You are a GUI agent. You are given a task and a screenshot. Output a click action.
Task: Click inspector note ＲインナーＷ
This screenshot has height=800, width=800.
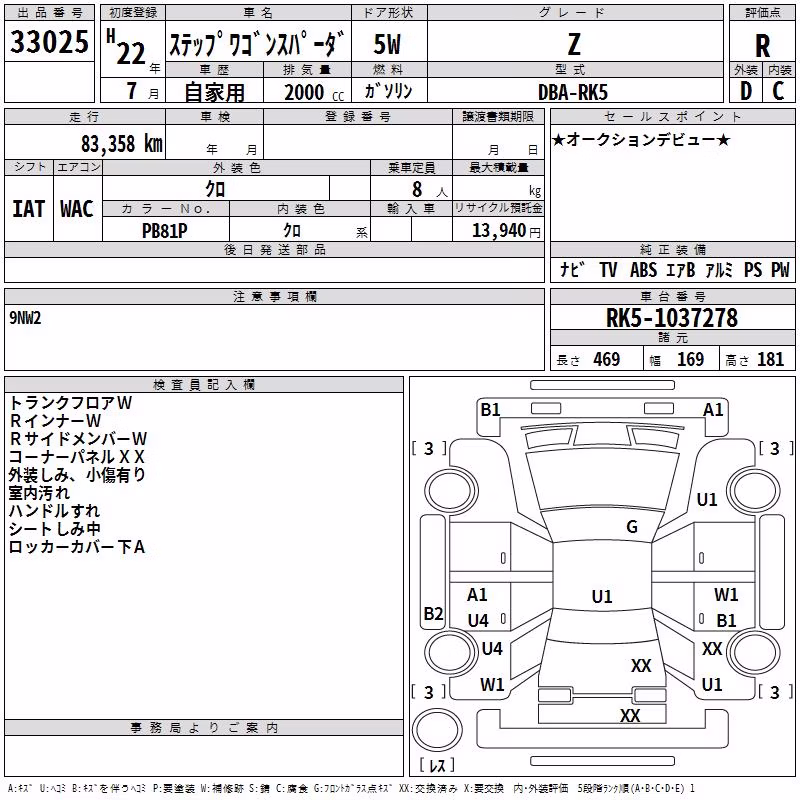pos(55,421)
